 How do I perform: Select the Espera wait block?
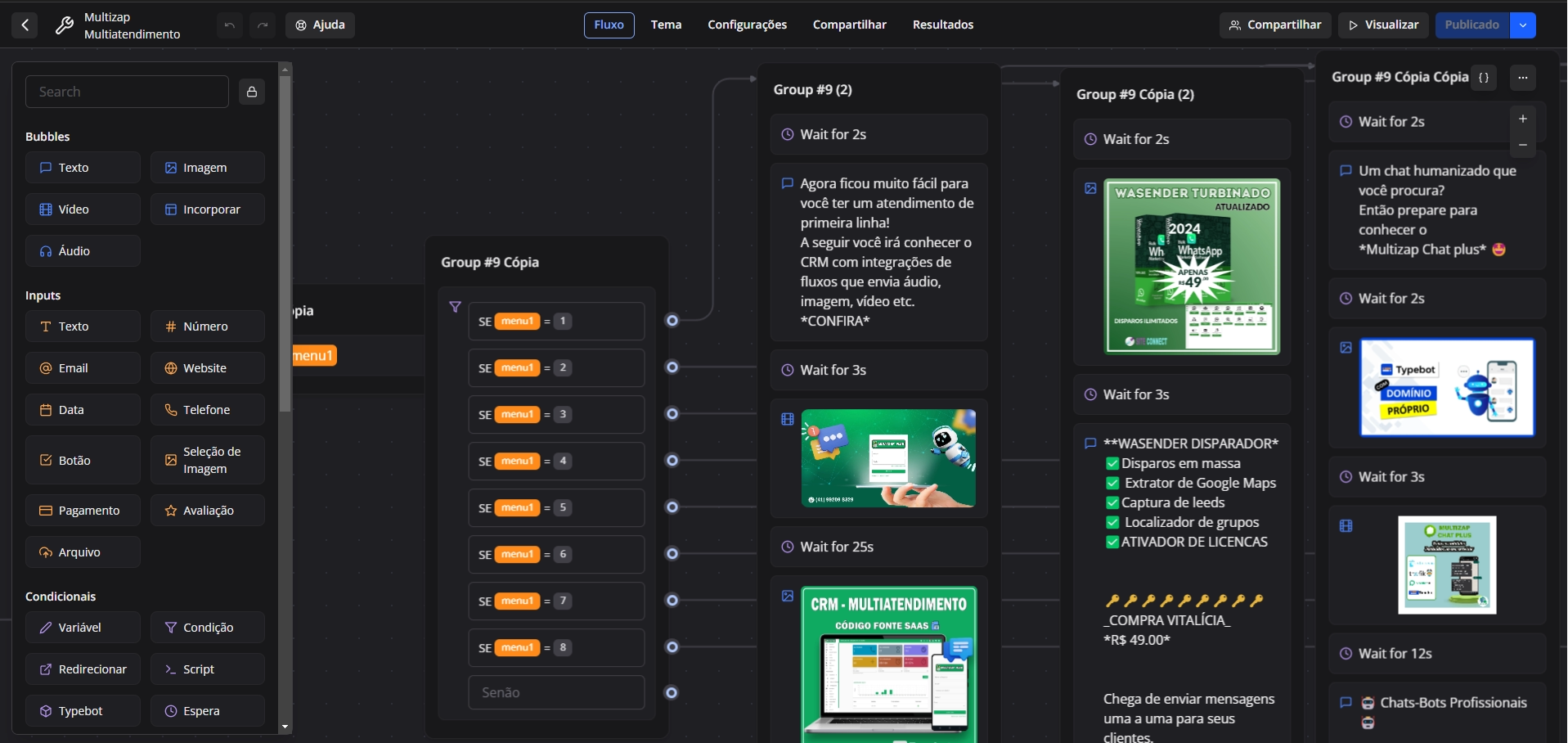coord(208,711)
